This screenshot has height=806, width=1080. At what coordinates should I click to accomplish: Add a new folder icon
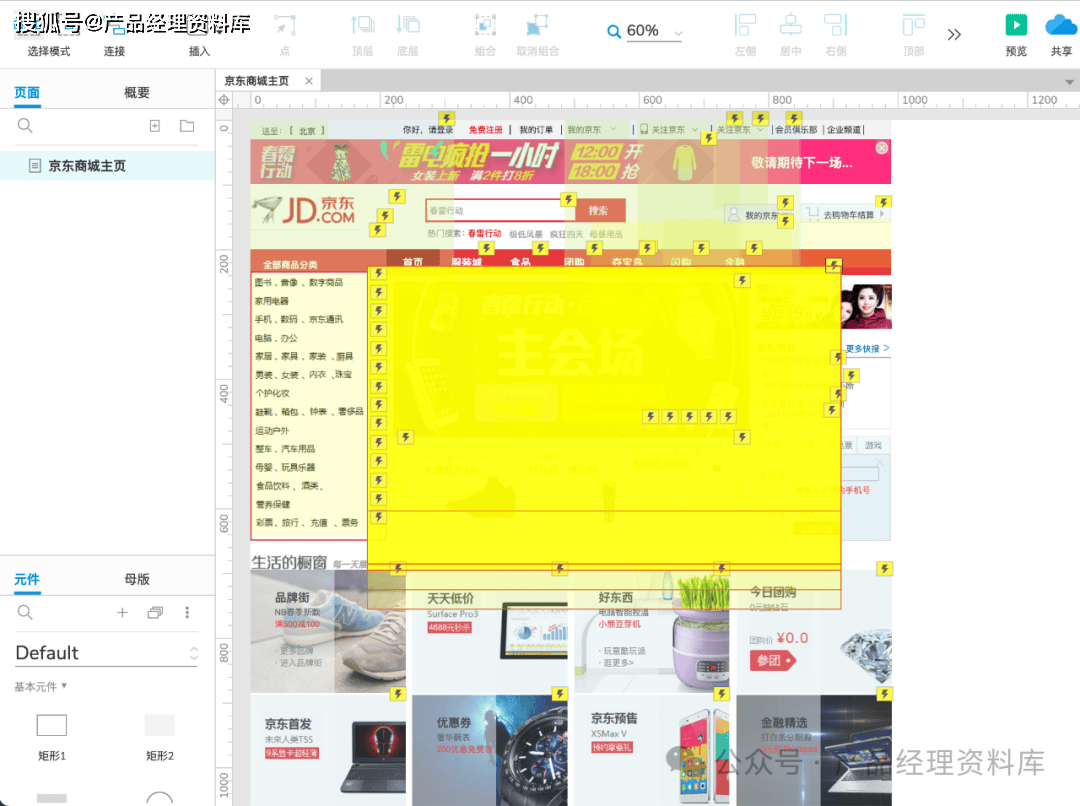pyautogui.click(x=187, y=125)
